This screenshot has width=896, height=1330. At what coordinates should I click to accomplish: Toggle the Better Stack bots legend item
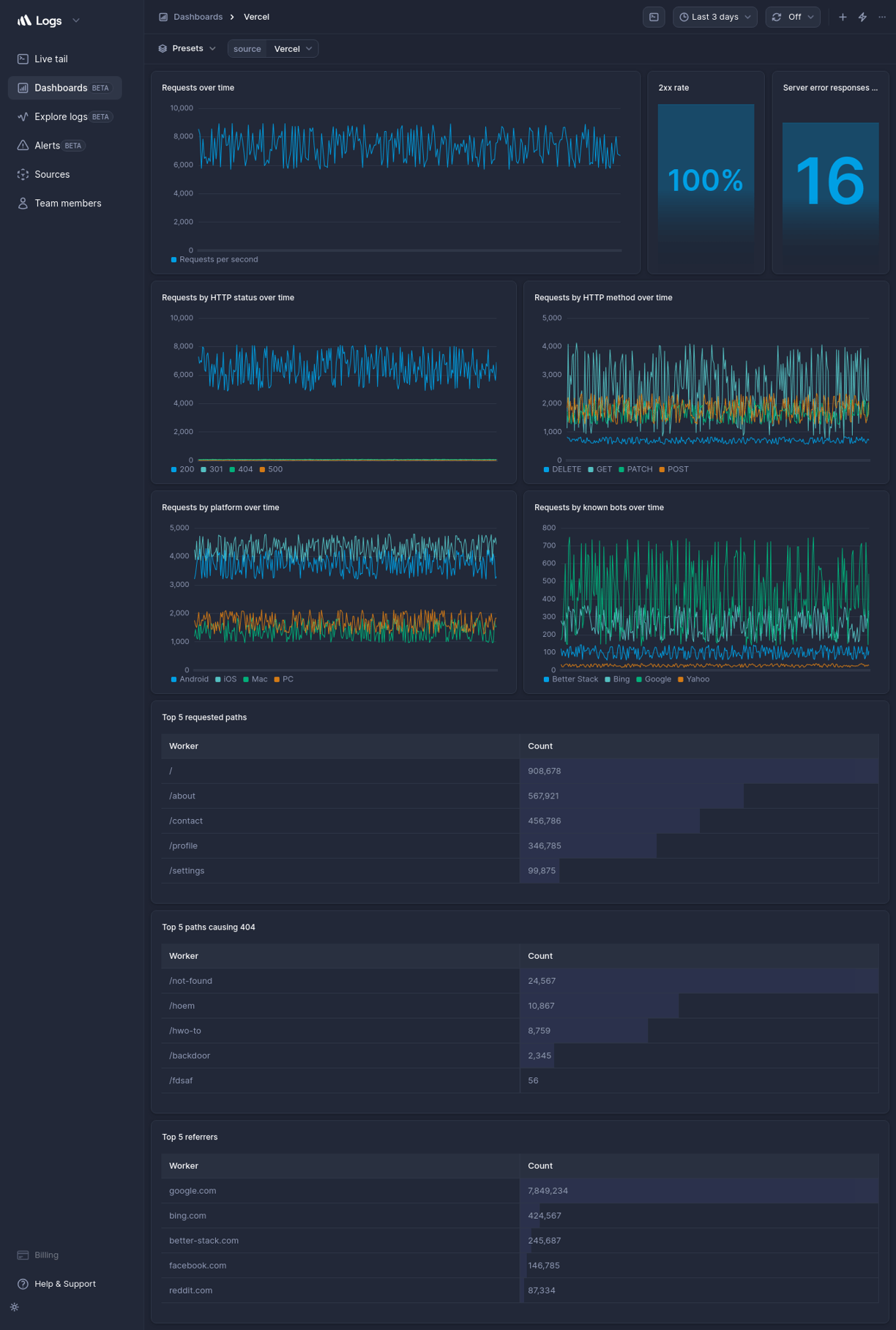click(x=571, y=679)
